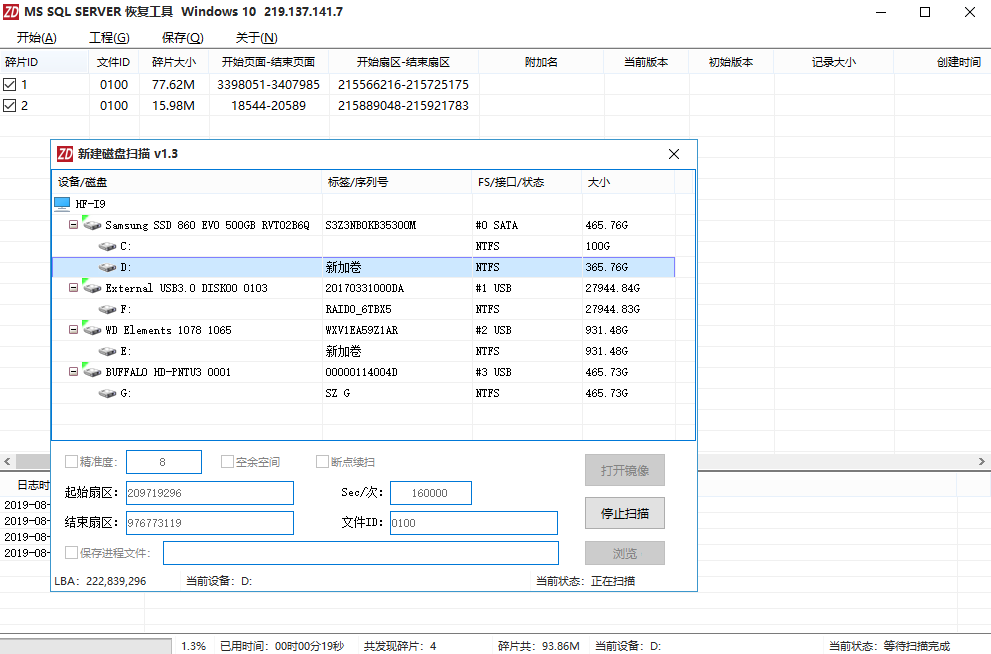Click the horizontal scrollbar left arrow
Screen dimensions: 991x654
tap(8, 461)
